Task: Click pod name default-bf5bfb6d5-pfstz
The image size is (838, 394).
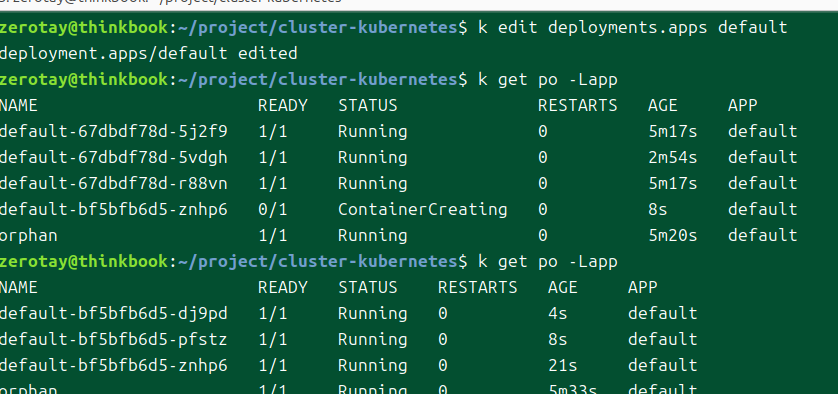Action: pyautogui.click(x=113, y=340)
